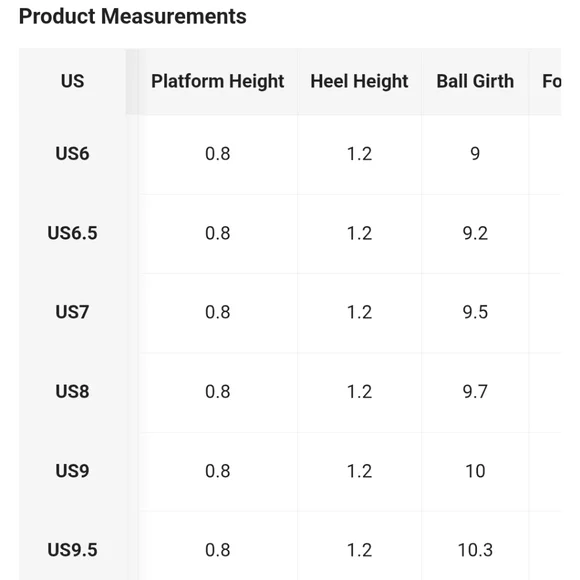Screen dimensions: 580x580
Task: Select the US8 size row label
Action: point(72,391)
